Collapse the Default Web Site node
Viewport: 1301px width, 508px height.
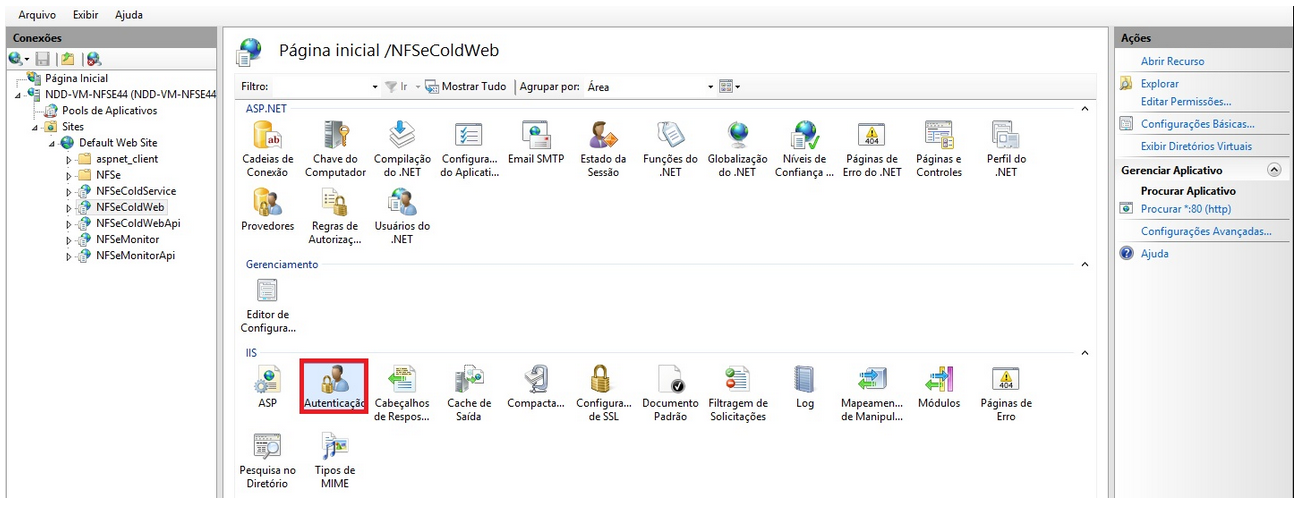coord(52,143)
